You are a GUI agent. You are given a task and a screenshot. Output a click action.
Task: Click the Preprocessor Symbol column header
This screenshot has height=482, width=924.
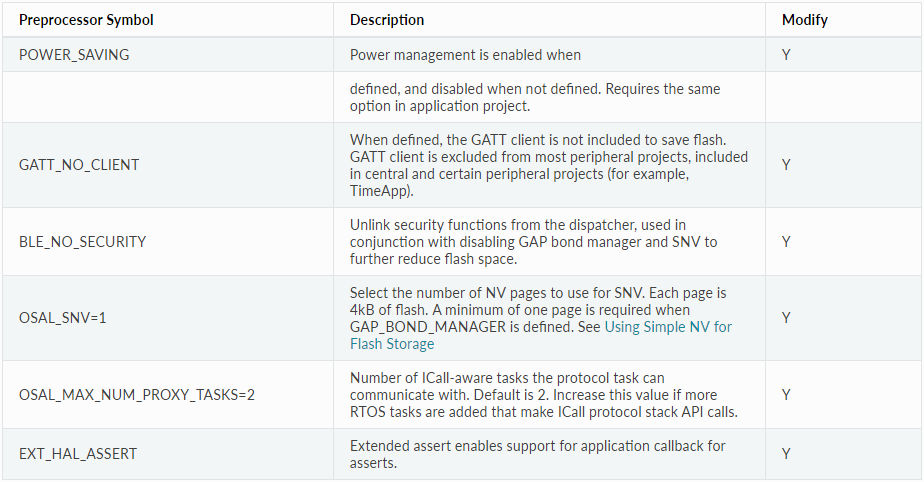(86, 20)
